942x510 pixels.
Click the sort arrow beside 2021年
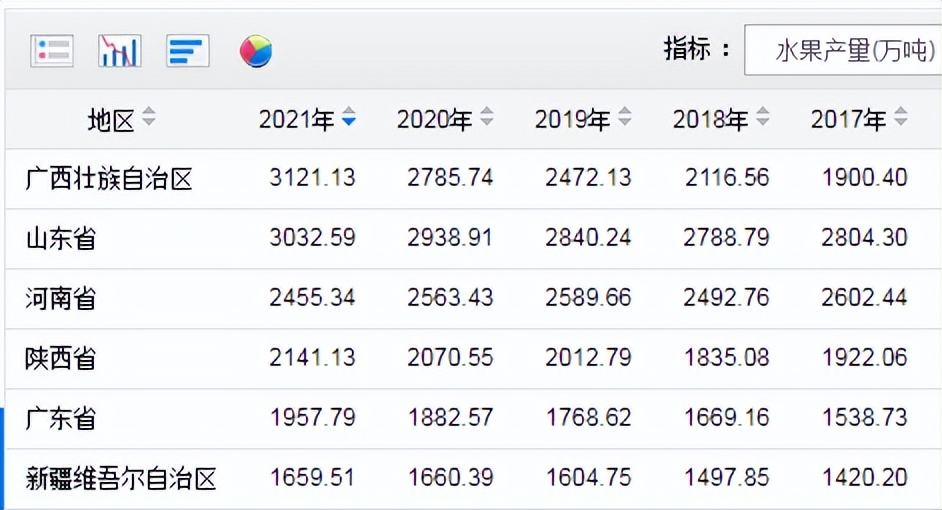pyautogui.click(x=348, y=119)
